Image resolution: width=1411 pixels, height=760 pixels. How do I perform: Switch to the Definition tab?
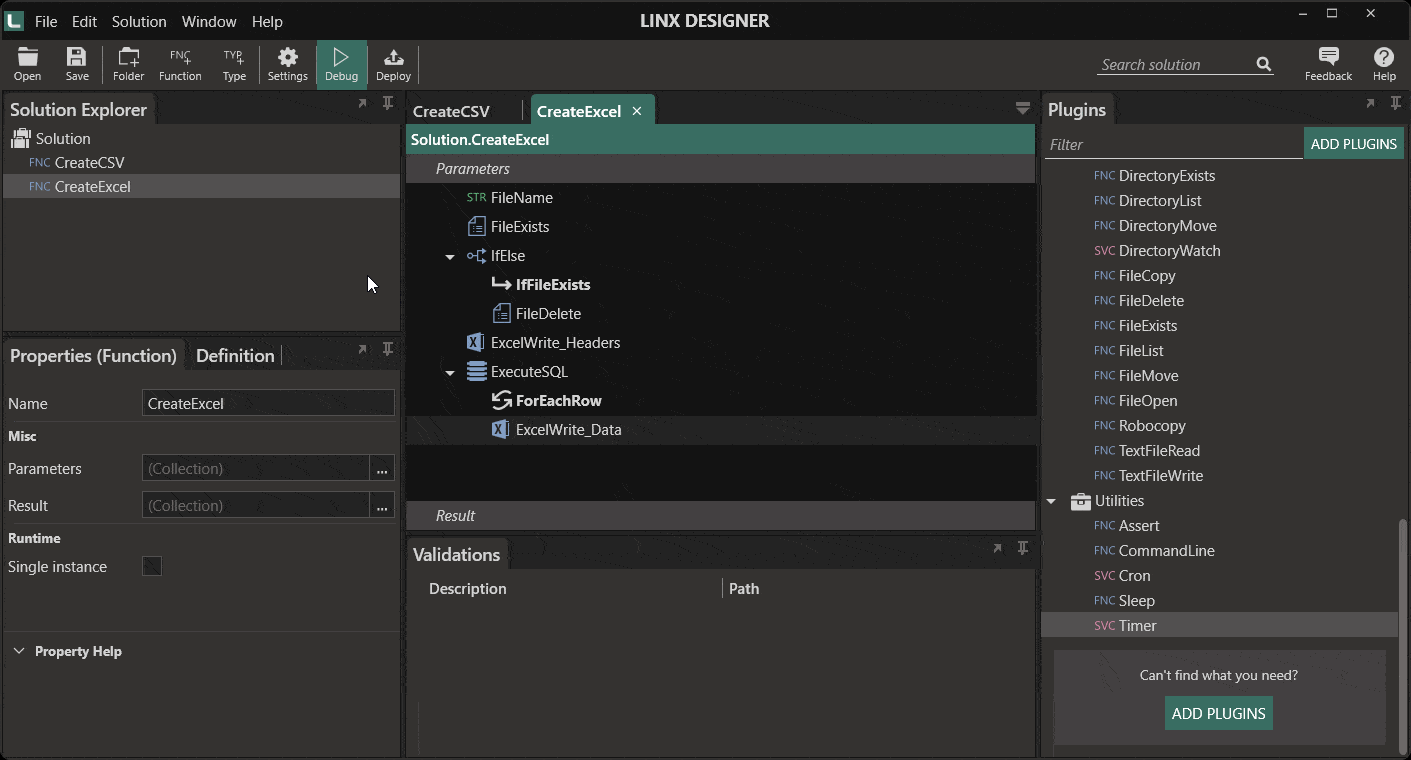click(x=235, y=355)
